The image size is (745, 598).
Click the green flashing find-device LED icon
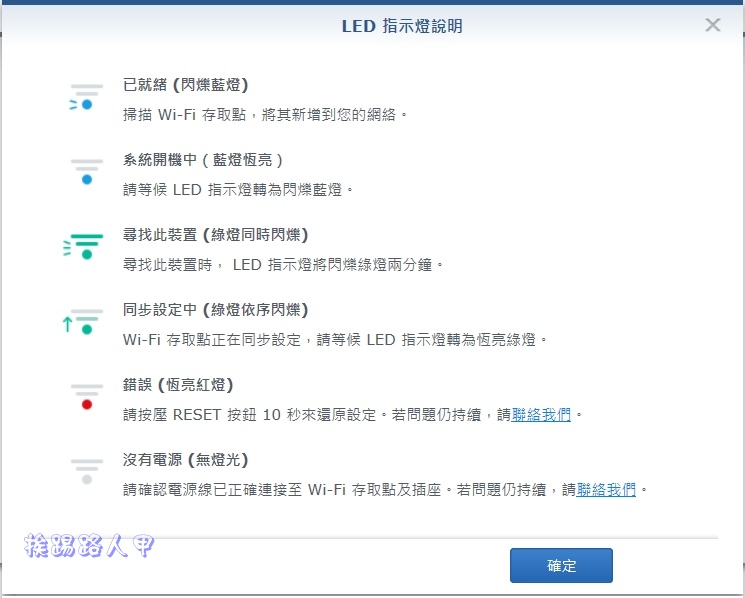(83, 247)
